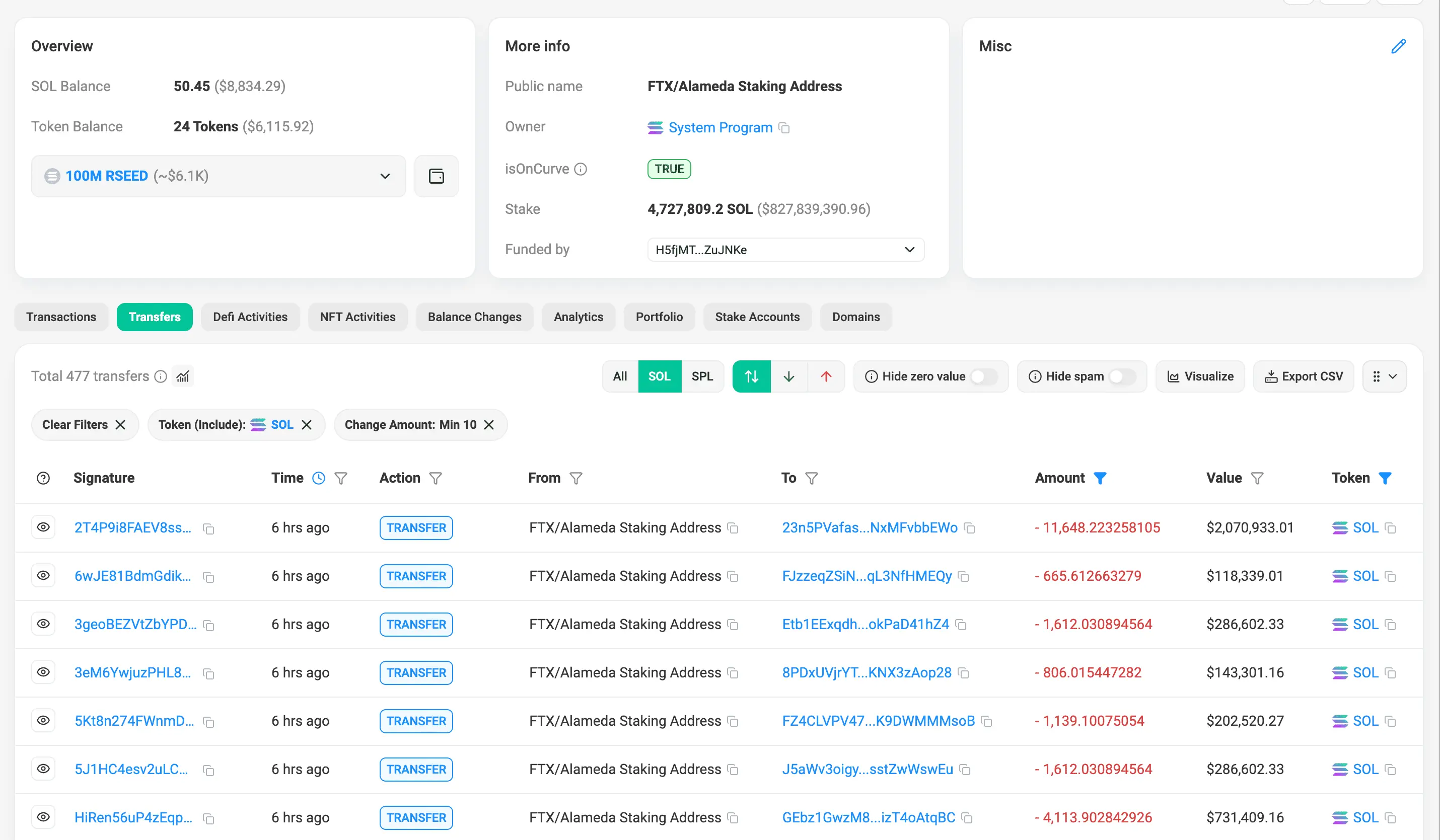Screen dimensions: 1440x840
Task: Open the 100M RSEED token link
Action: coord(106,176)
